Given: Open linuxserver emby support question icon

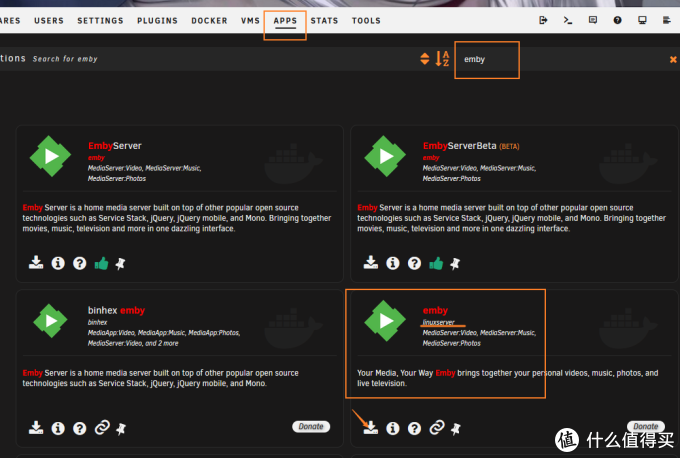Looking at the screenshot, I should point(415,428).
